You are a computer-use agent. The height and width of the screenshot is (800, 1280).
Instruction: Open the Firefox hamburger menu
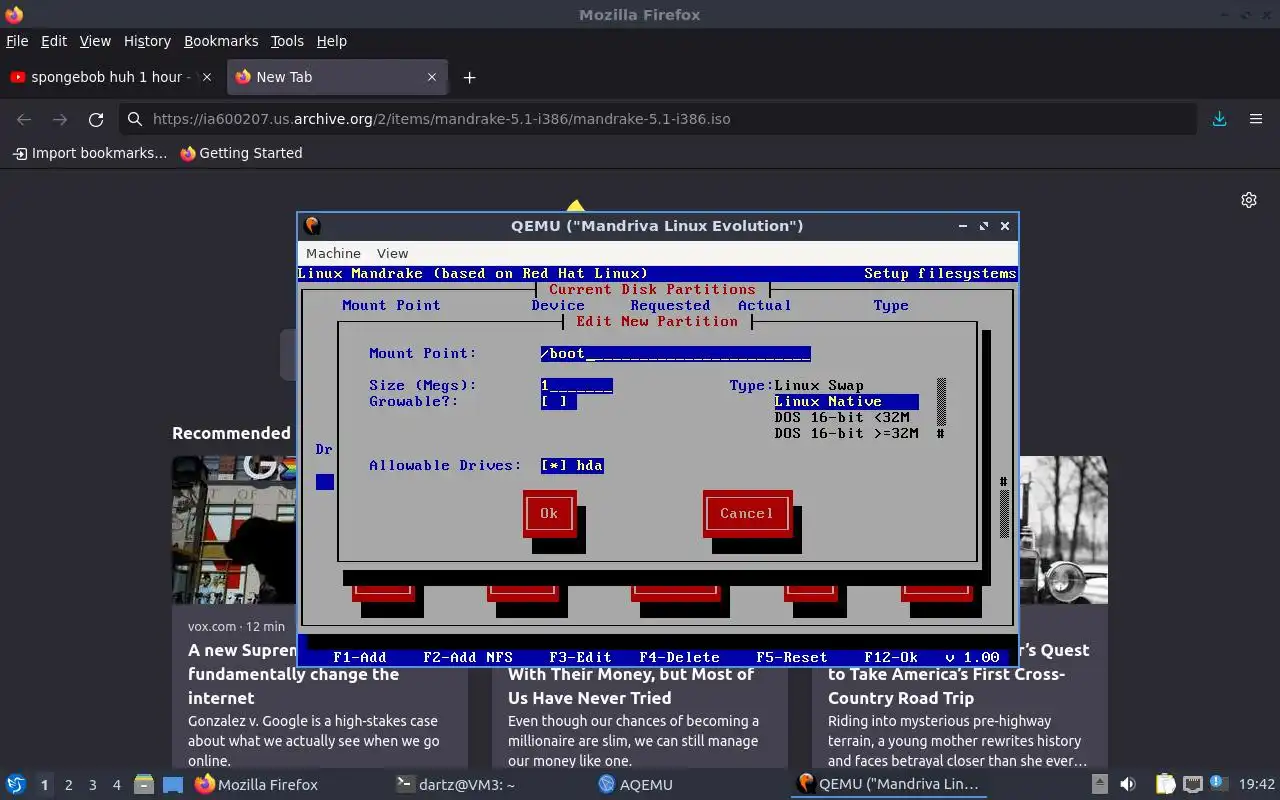tap(1256, 119)
